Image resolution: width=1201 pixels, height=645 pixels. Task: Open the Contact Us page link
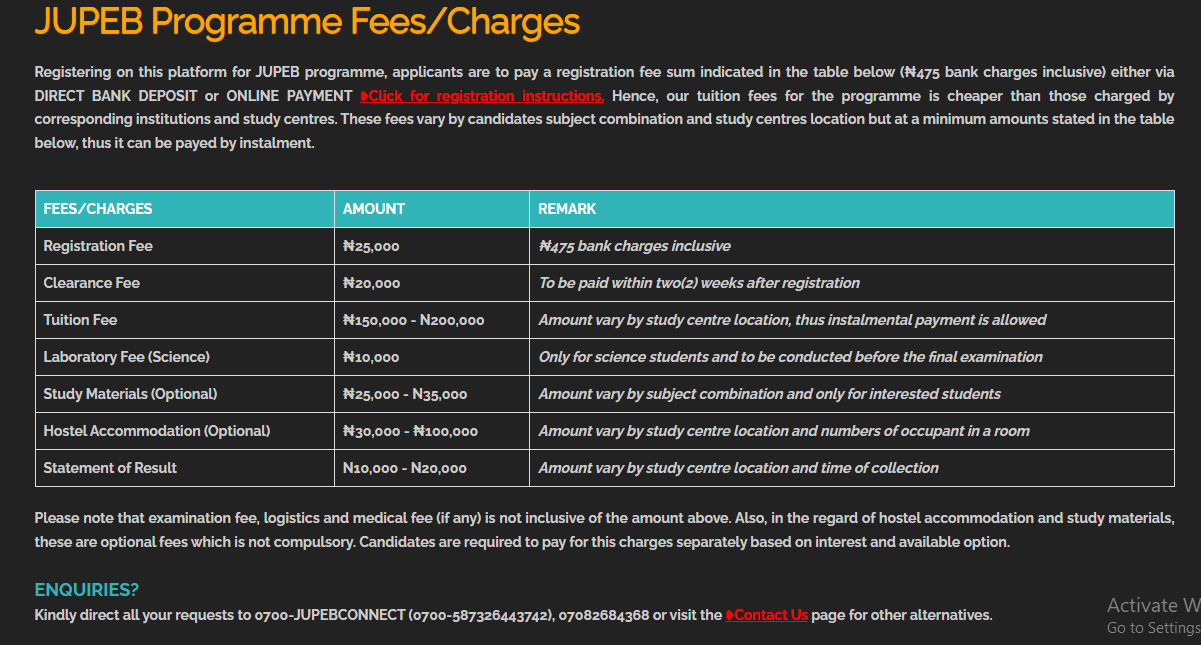click(x=772, y=615)
